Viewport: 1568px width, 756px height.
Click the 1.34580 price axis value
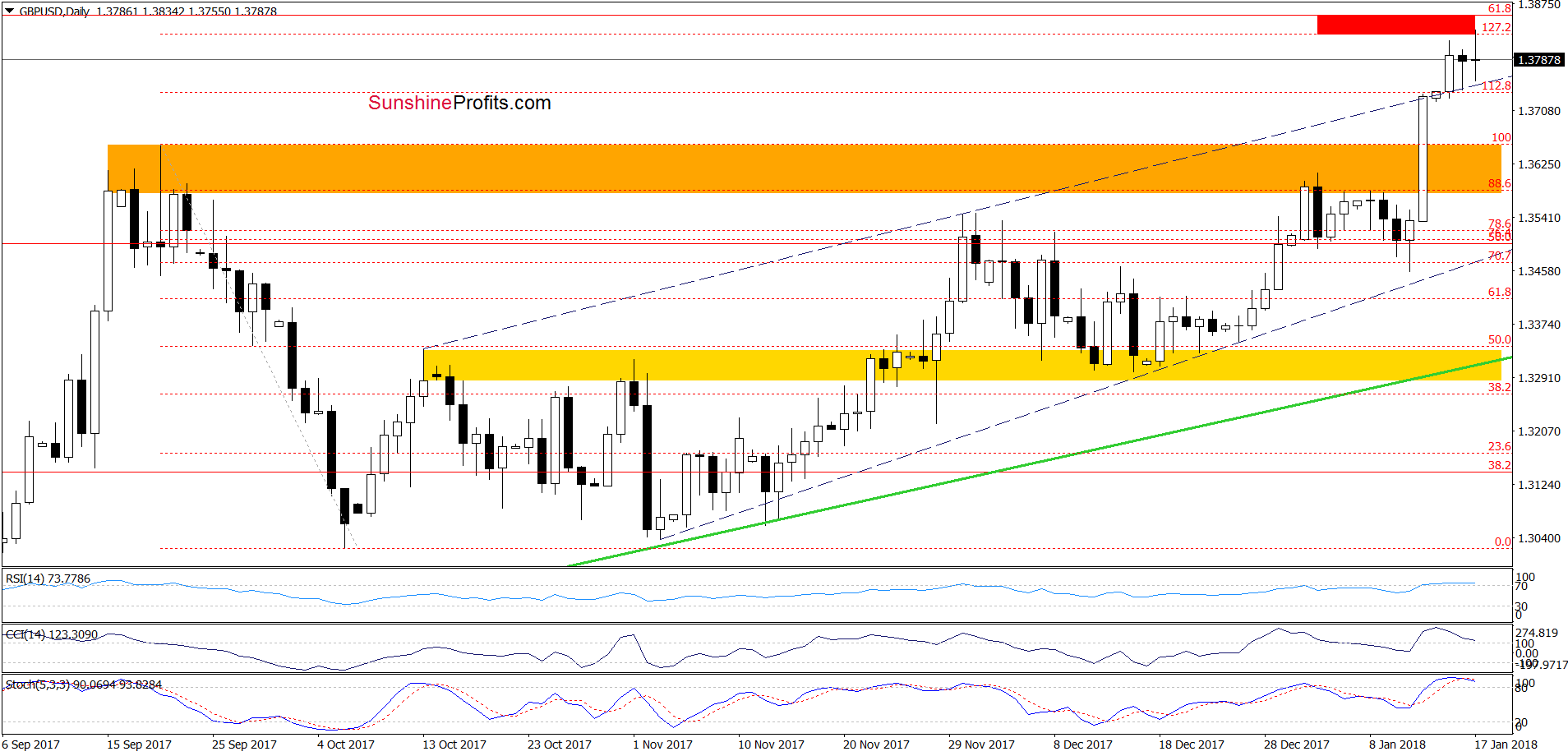pyautogui.click(x=1538, y=271)
